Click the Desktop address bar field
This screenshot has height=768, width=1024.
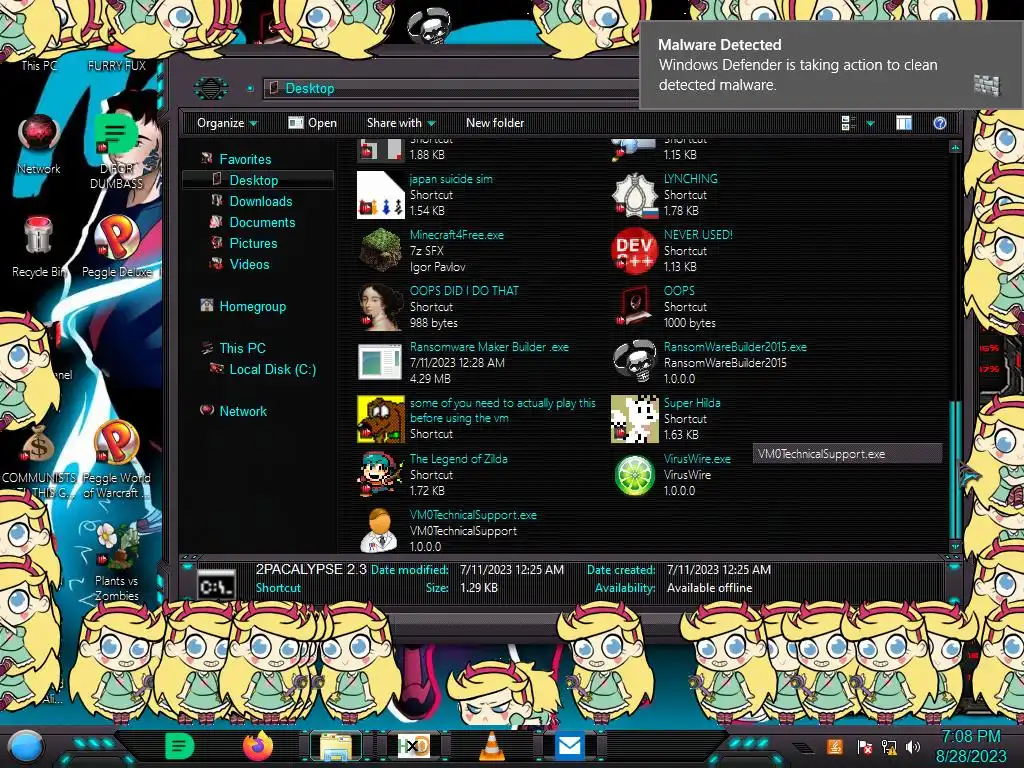(451, 88)
